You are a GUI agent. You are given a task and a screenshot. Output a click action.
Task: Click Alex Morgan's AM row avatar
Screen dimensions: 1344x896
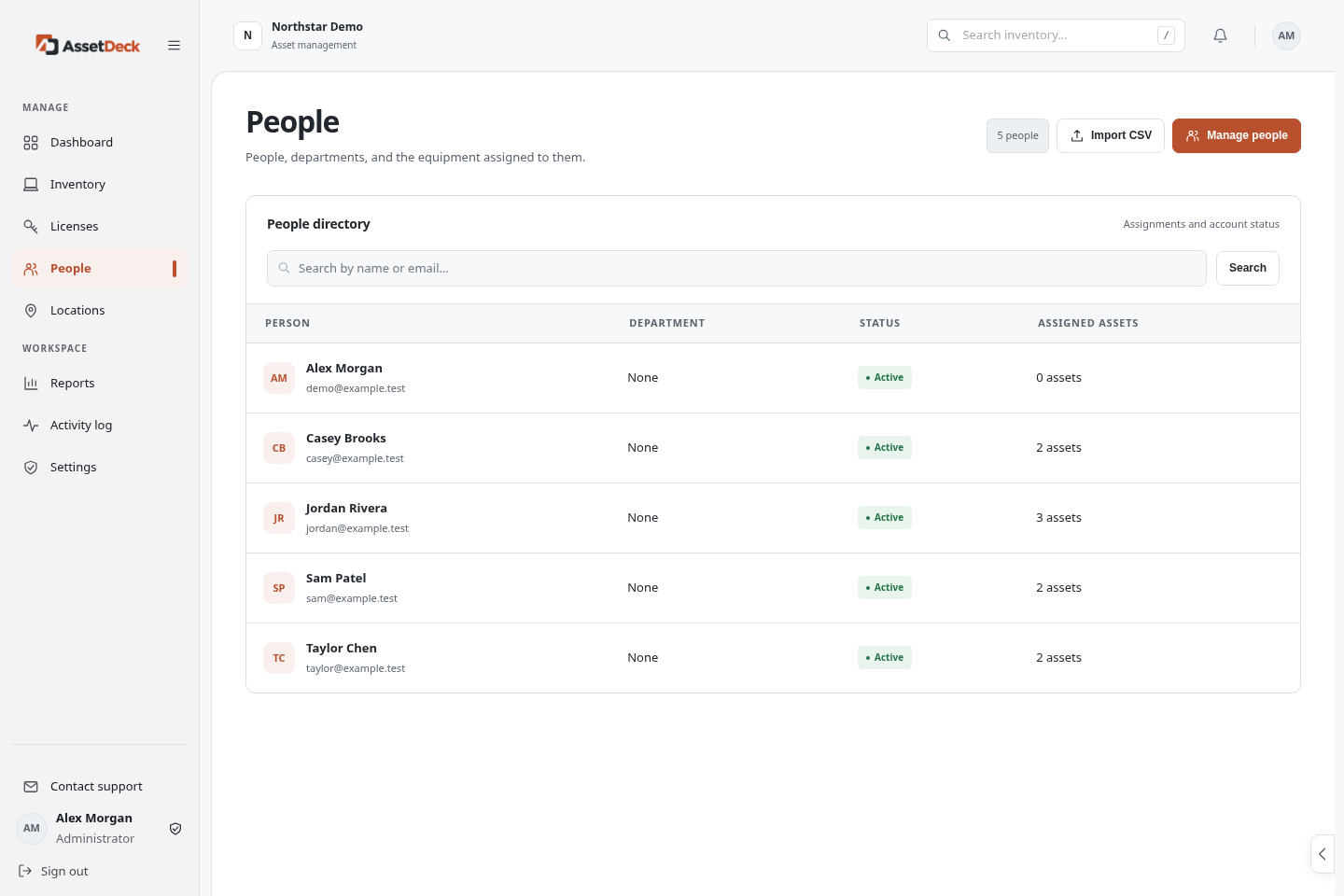[x=279, y=378]
